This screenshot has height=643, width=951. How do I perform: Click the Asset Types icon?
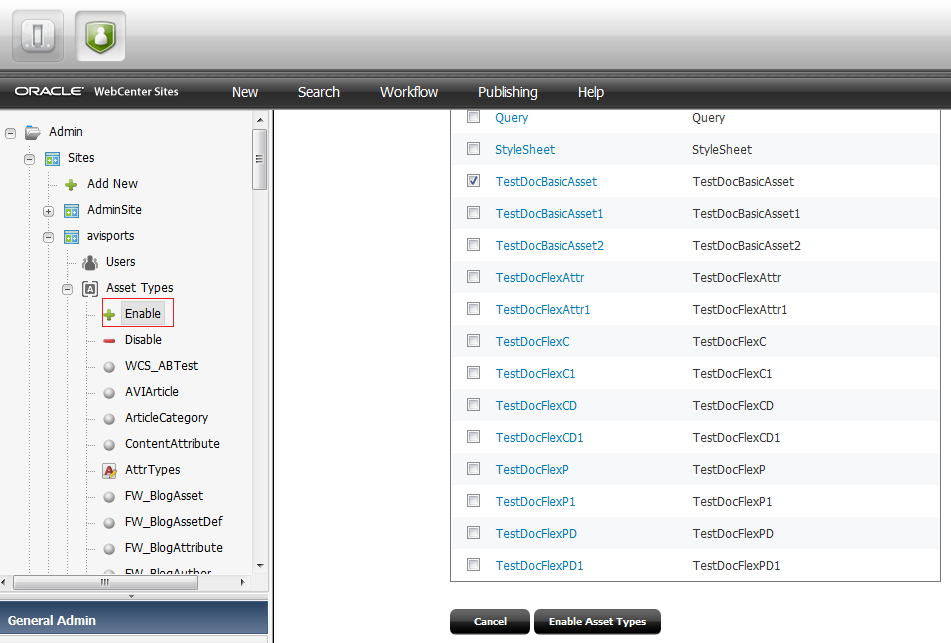[x=90, y=289]
